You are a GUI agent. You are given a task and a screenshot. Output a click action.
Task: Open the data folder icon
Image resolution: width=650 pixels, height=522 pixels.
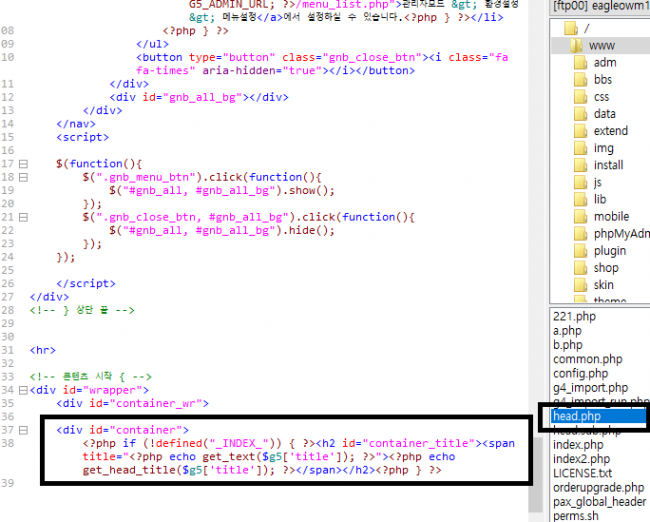click(x=580, y=114)
